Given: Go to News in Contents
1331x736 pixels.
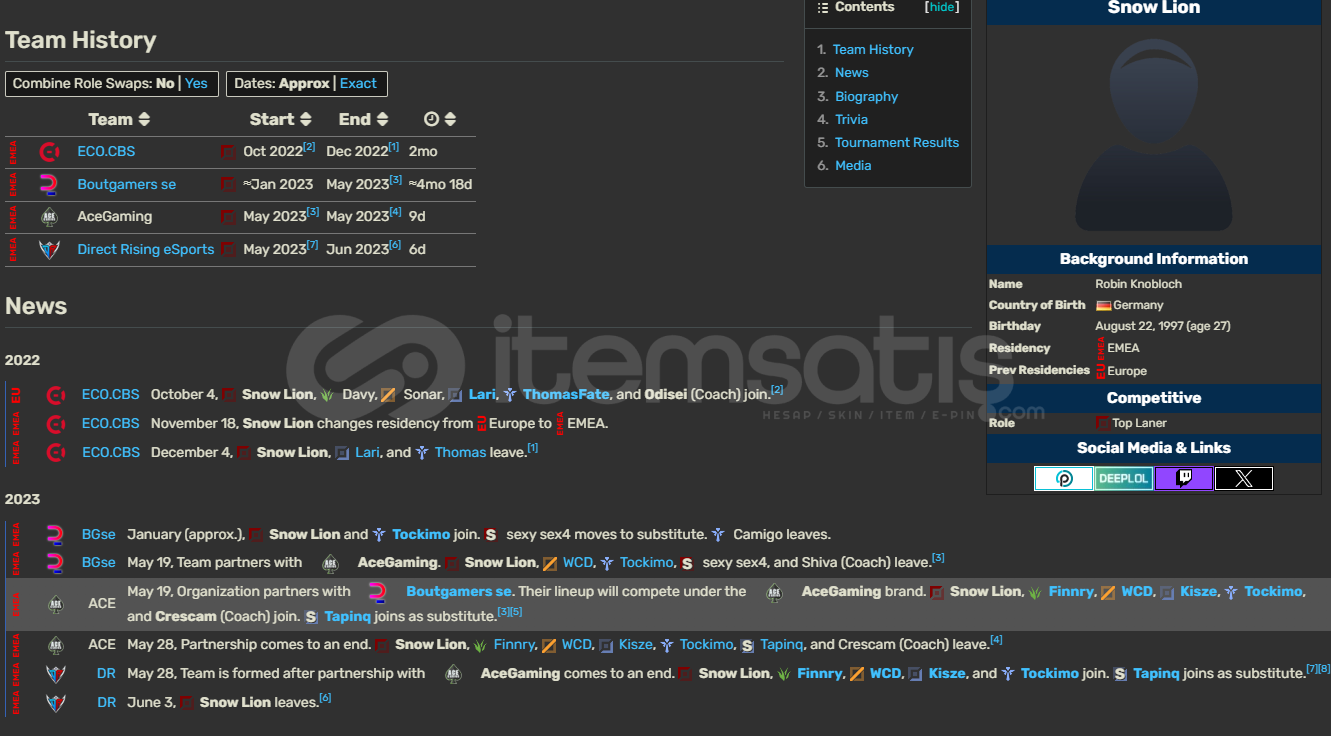Looking at the screenshot, I should tap(851, 72).
